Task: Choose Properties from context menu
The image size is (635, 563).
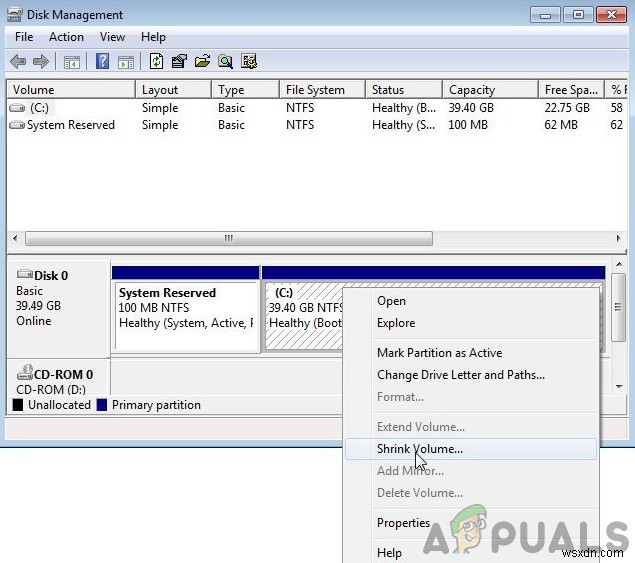Action: tap(471, 523)
